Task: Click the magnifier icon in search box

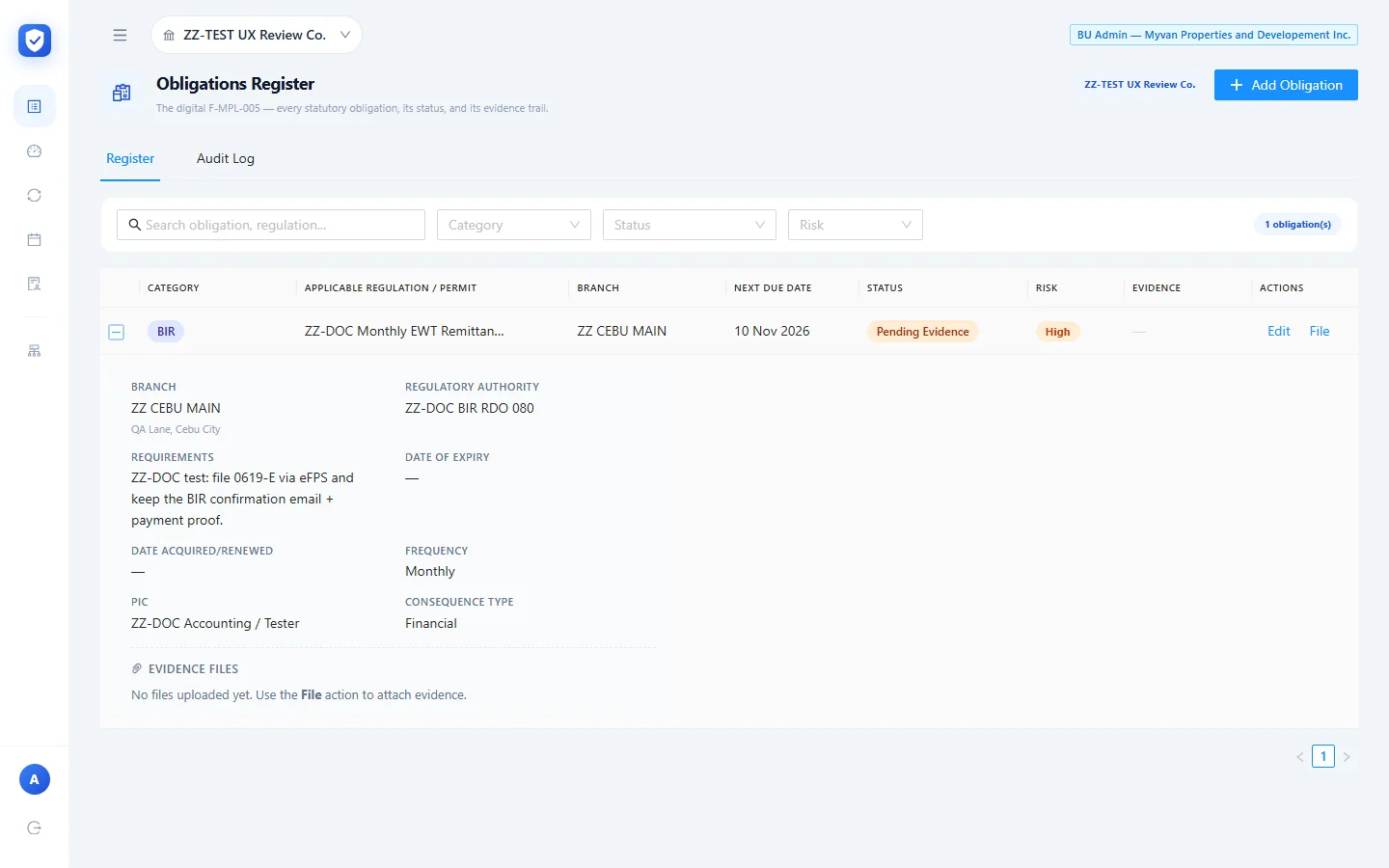Action: (x=135, y=225)
